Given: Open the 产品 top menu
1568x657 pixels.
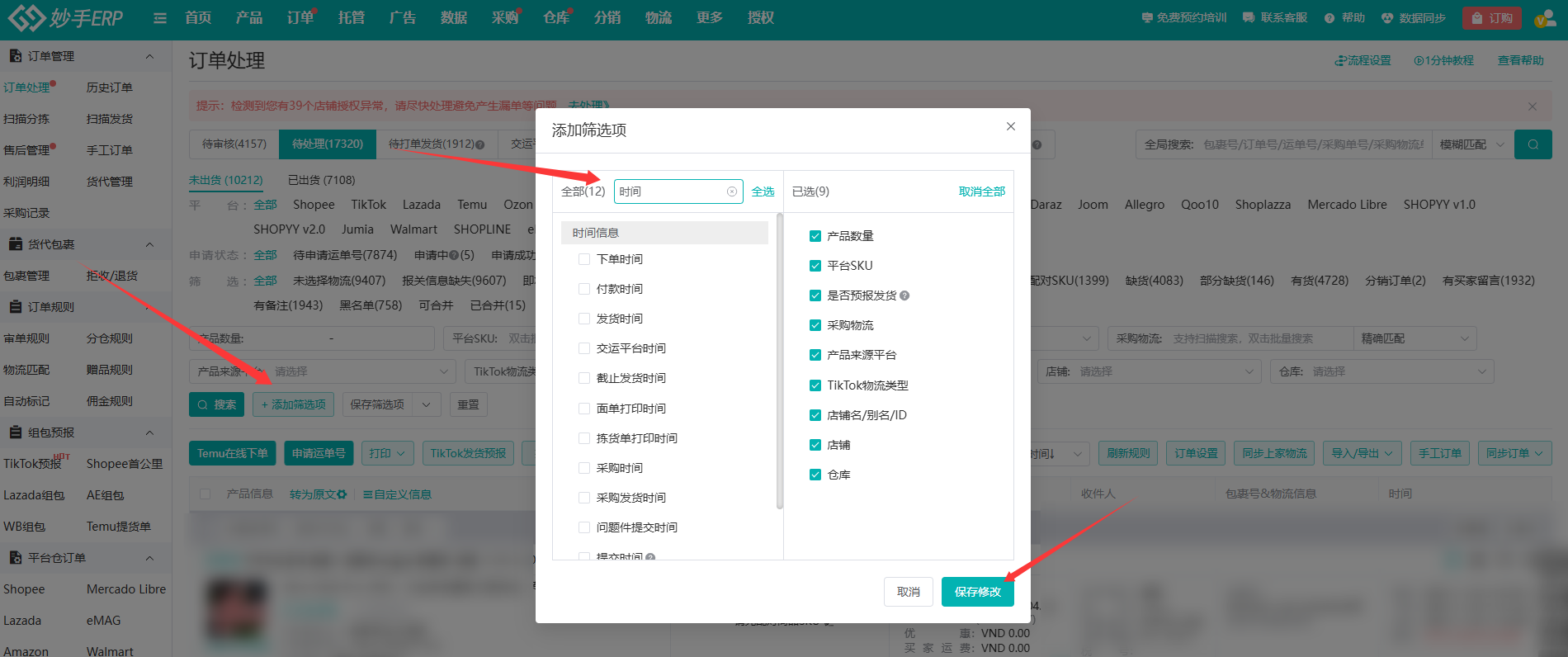Looking at the screenshot, I should (x=248, y=18).
